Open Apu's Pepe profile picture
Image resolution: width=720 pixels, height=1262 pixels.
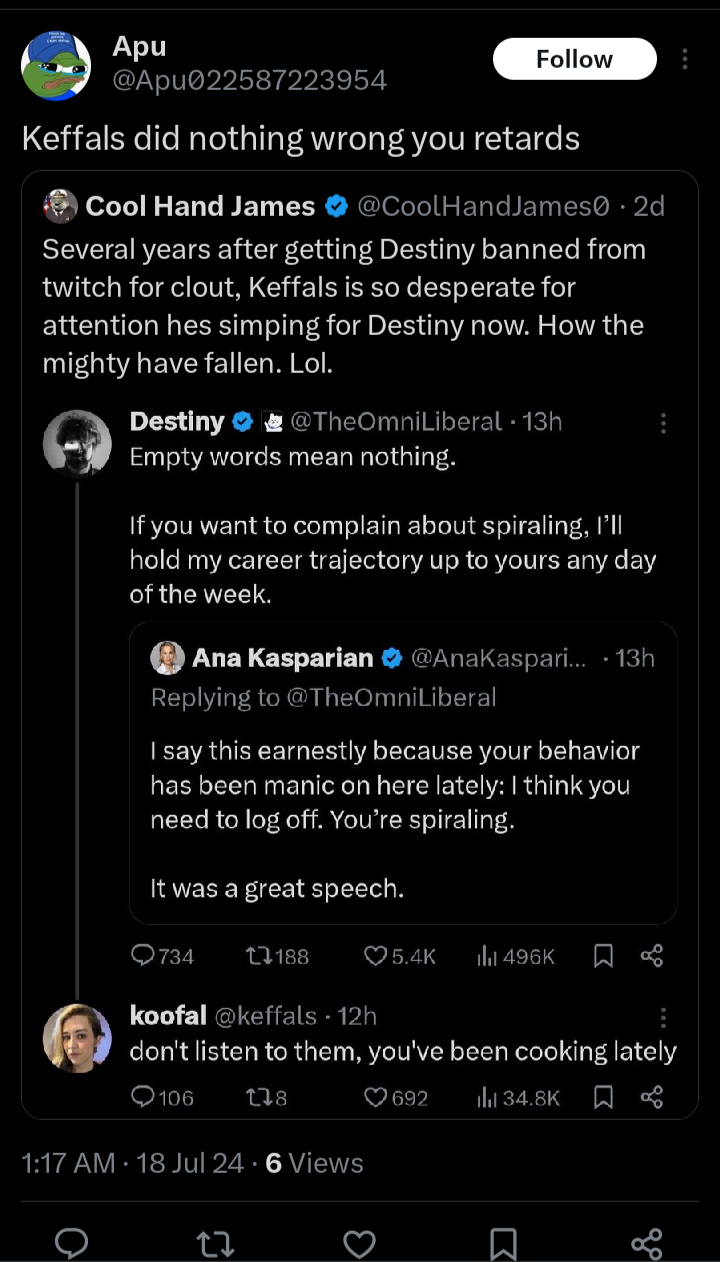click(56, 66)
